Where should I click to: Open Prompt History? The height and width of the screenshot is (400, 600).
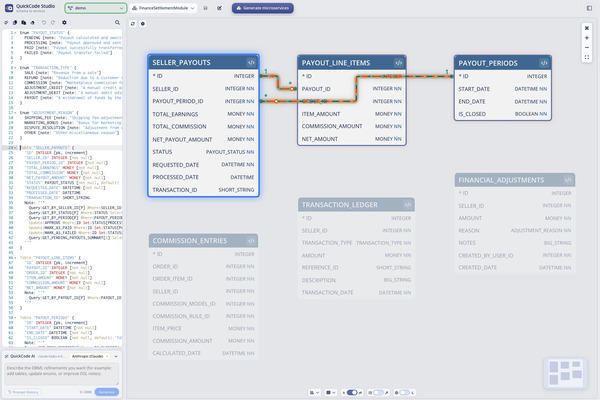(23, 392)
